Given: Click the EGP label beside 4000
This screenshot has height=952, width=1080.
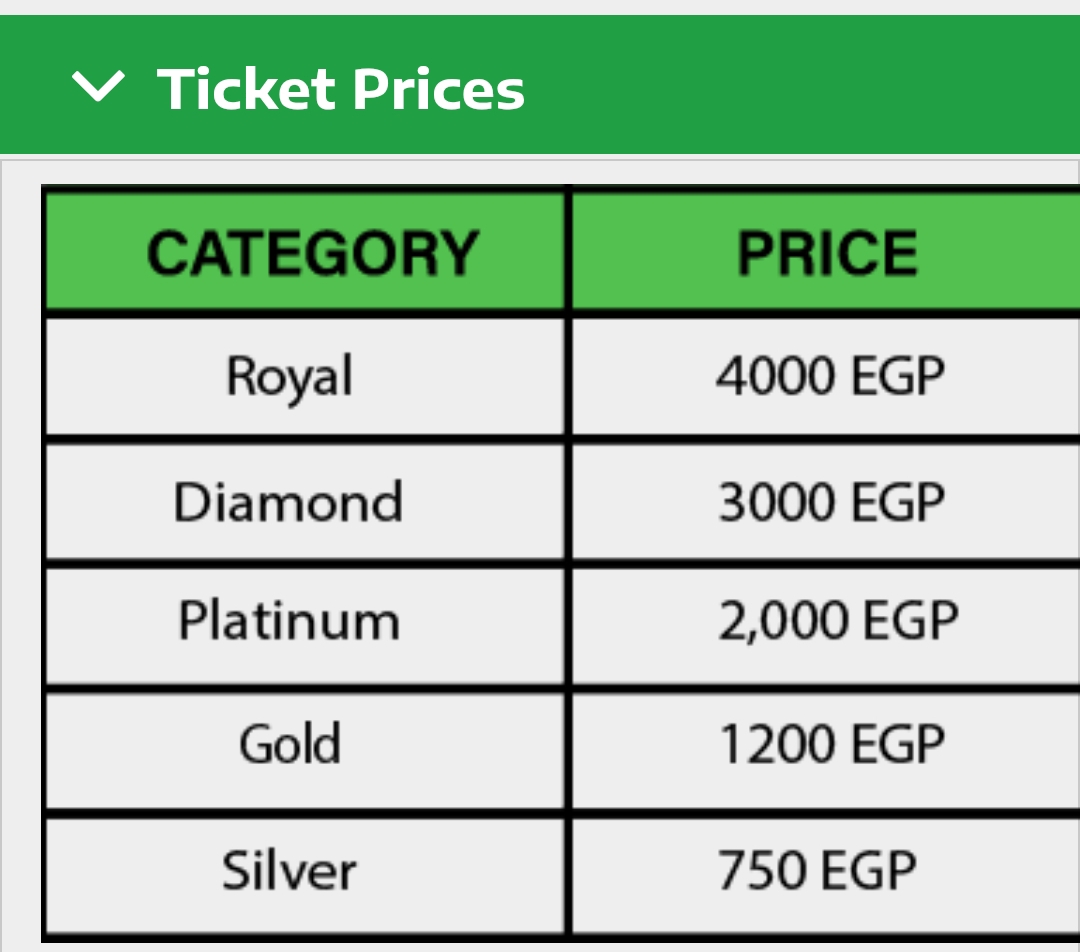Looking at the screenshot, I should coord(898,377).
